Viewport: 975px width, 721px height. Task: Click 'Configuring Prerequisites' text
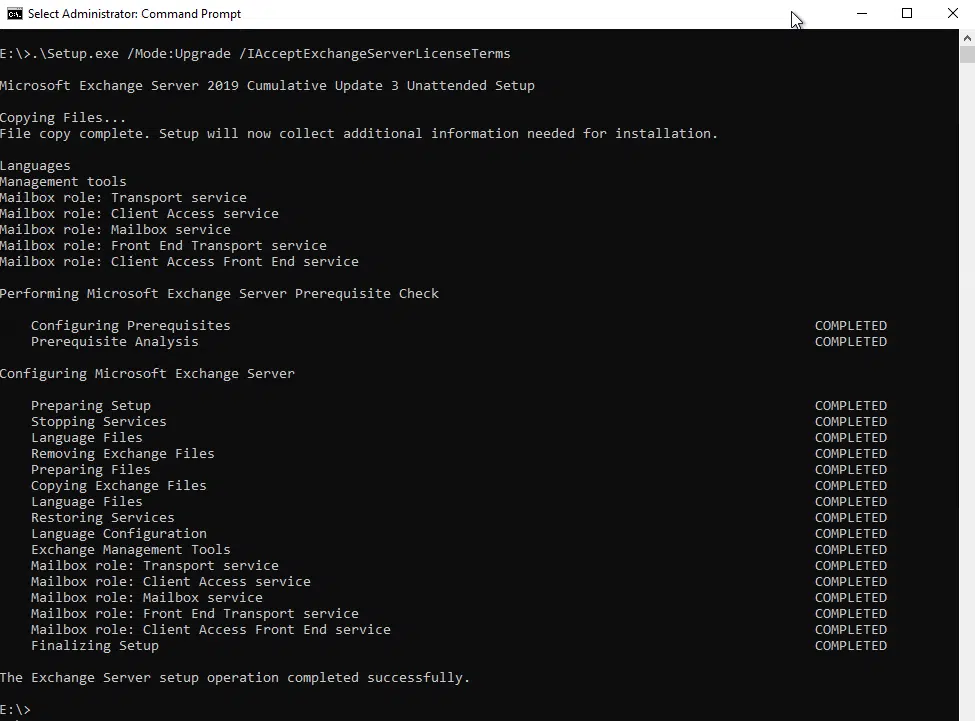click(131, 326)
